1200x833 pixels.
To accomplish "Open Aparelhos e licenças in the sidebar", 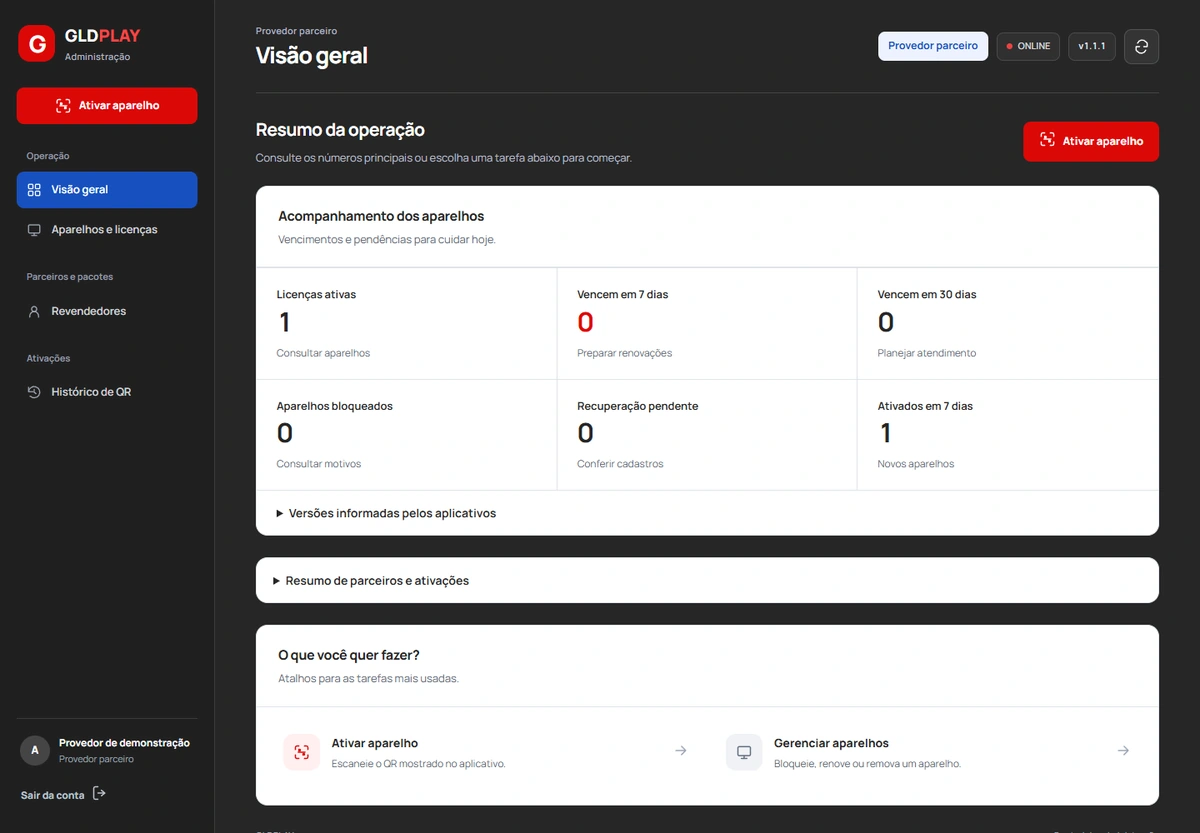I will (x=107, y=230).
